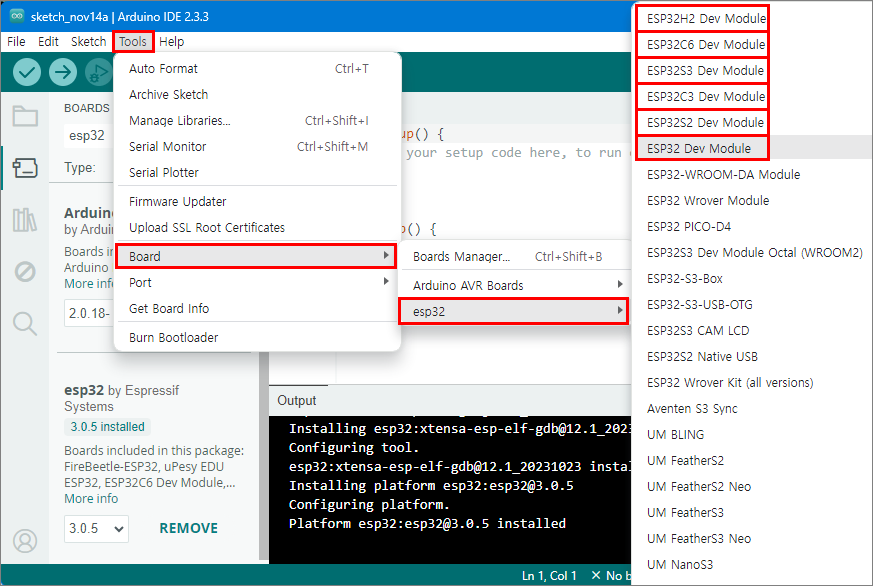873x586 pixels.
Task: Click the Ln 1, Col 1 status
Action: click(549, 575)
